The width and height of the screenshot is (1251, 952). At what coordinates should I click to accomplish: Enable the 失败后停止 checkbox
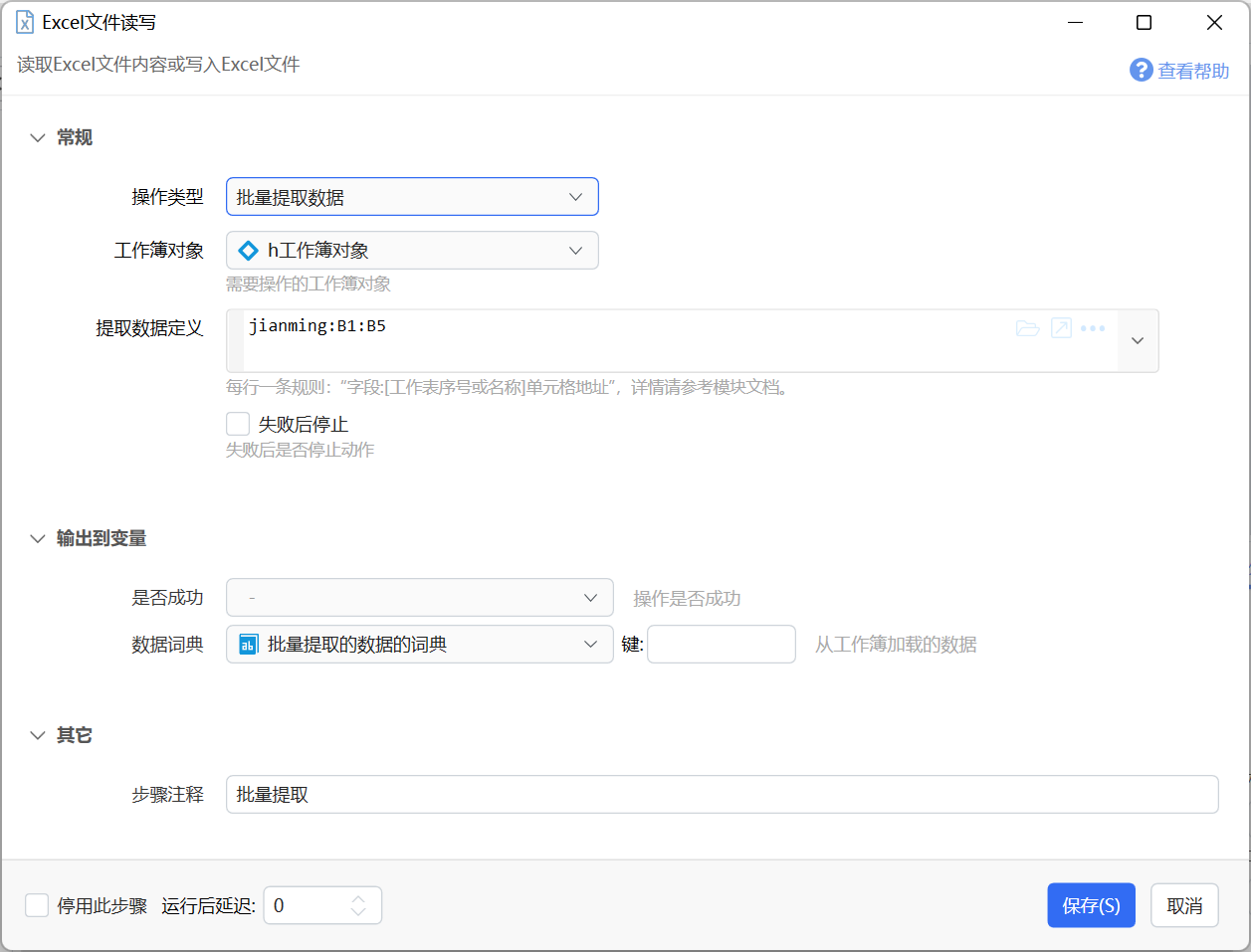click(238, 424)
